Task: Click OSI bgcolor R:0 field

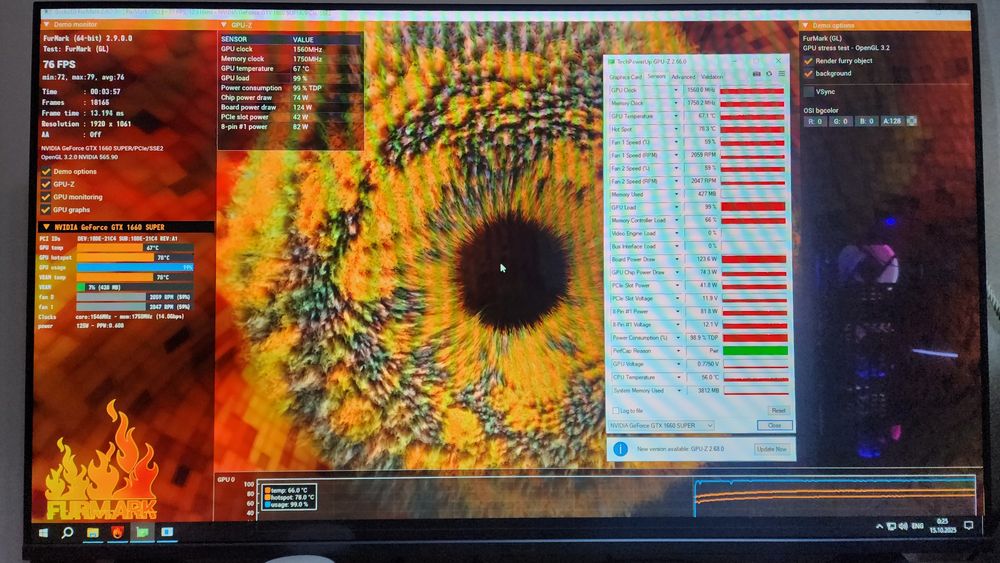Action: point(815,121)
